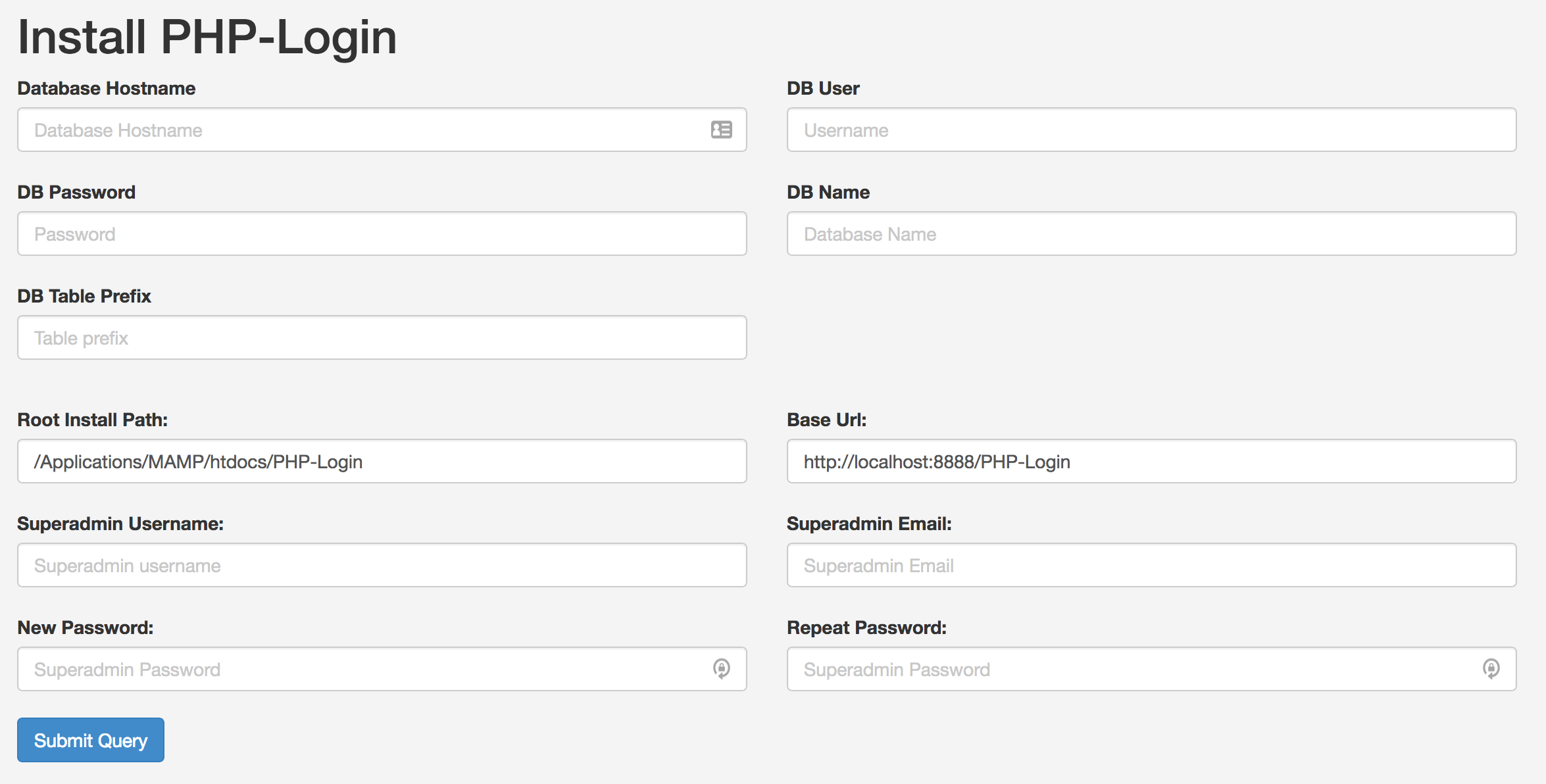Click the Database Hostname label
Screen dimensions: 1546x784
coord(106,88)
